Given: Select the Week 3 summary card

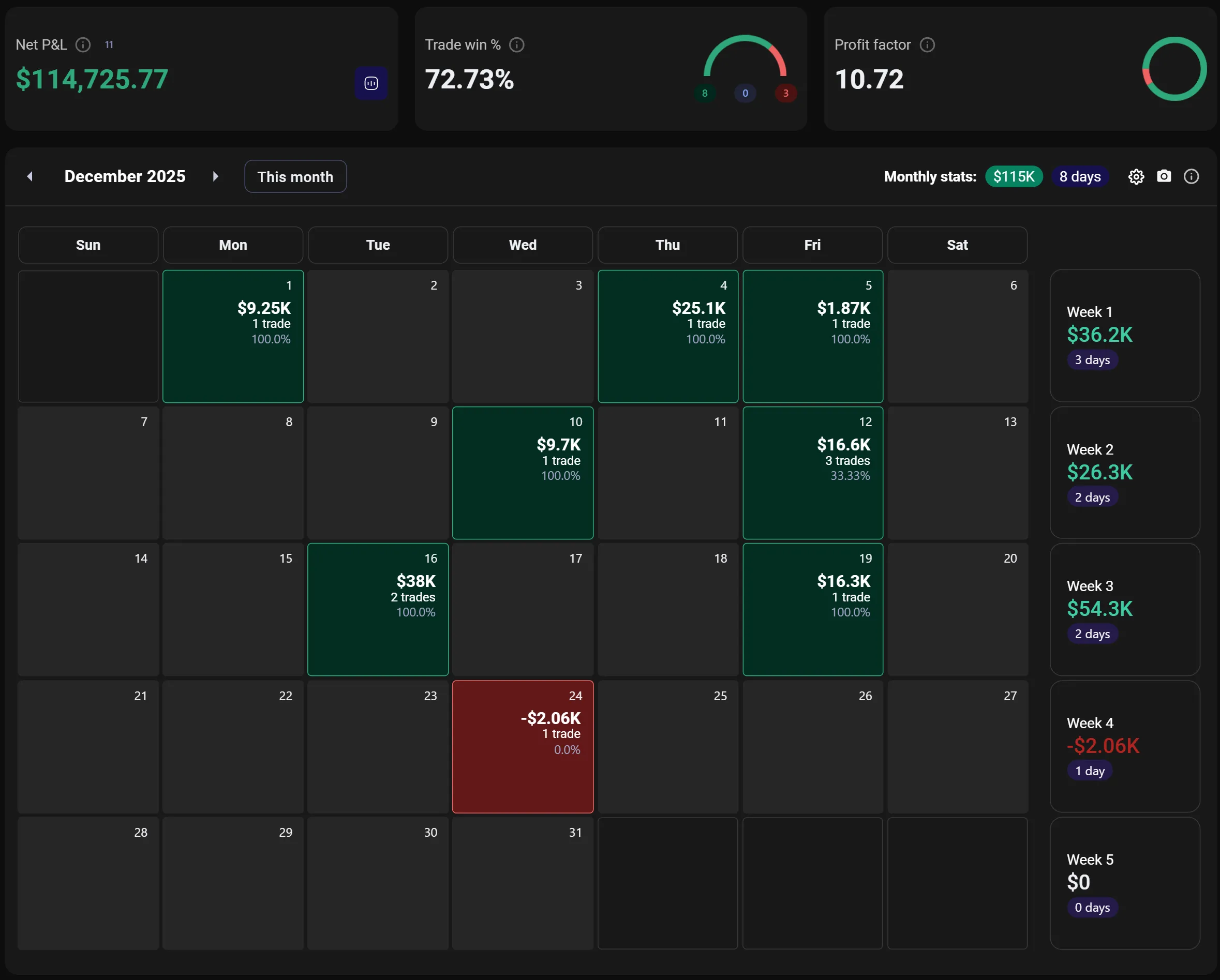Looking at the screenshot, I should (1124, 609).
